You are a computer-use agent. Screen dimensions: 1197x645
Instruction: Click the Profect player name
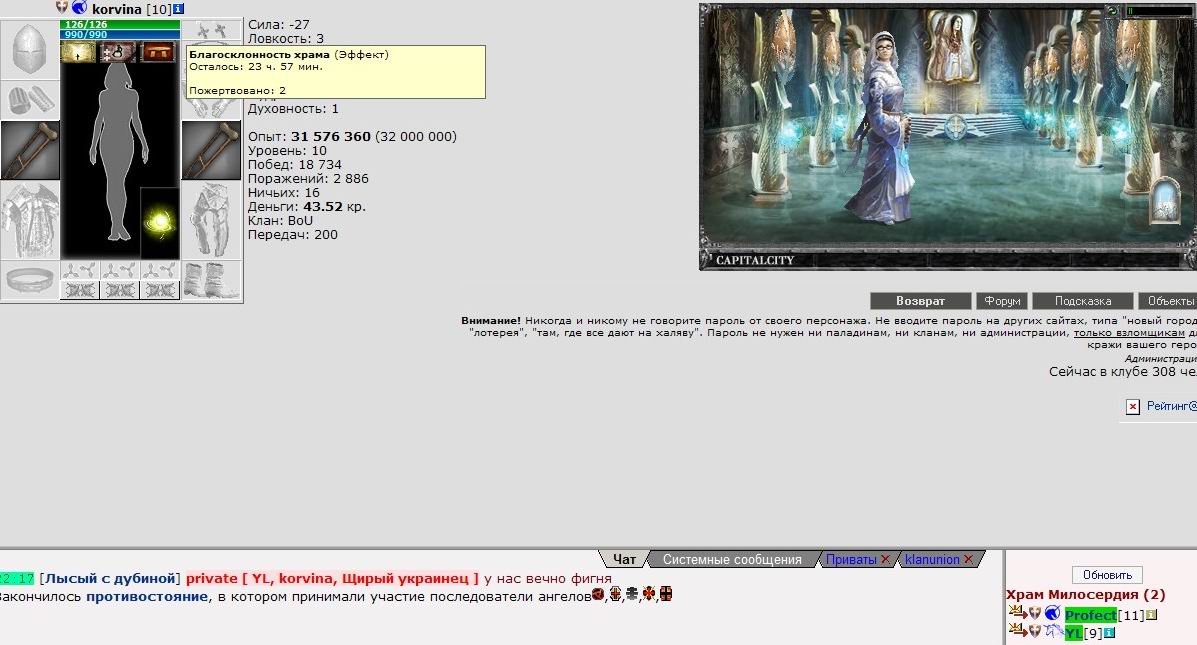coord(1091,614)
